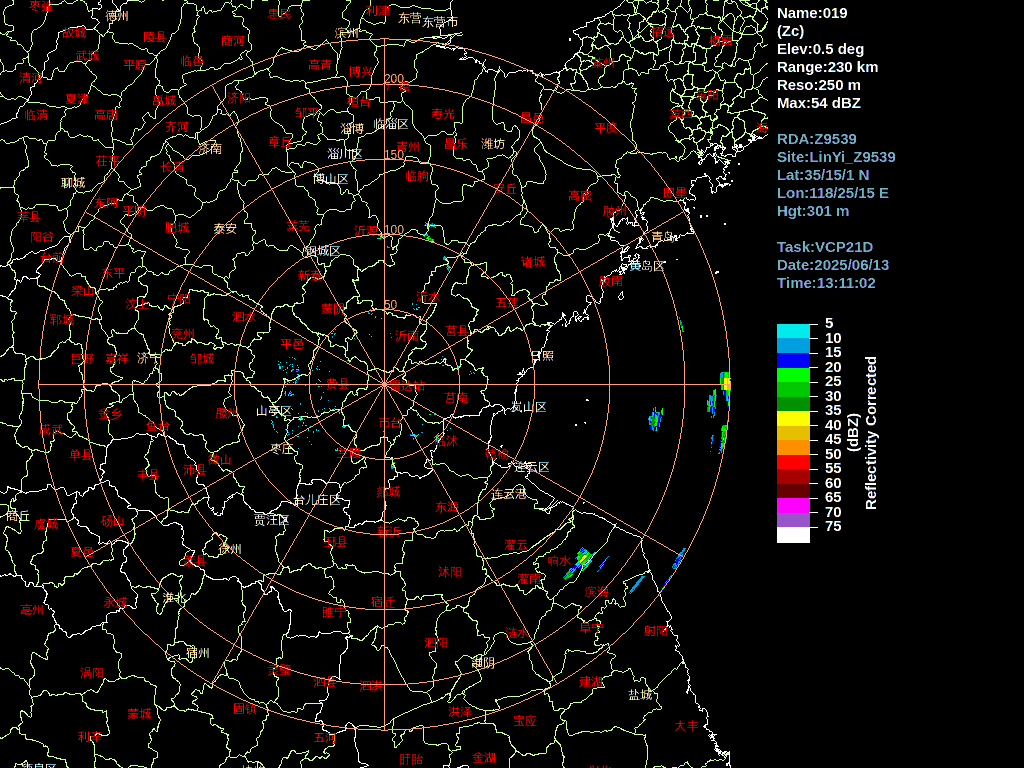Click the 潍坊 city label
1024x768 pixels.
(493, 144)
